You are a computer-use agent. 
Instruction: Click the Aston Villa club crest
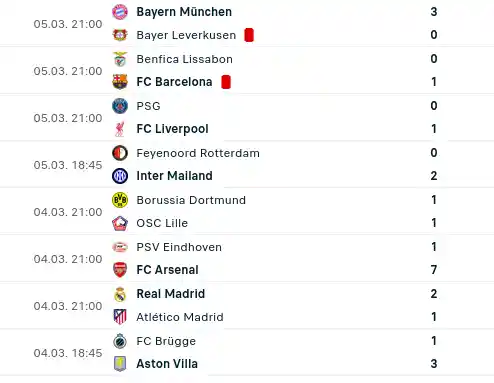[x=120, y=364]
